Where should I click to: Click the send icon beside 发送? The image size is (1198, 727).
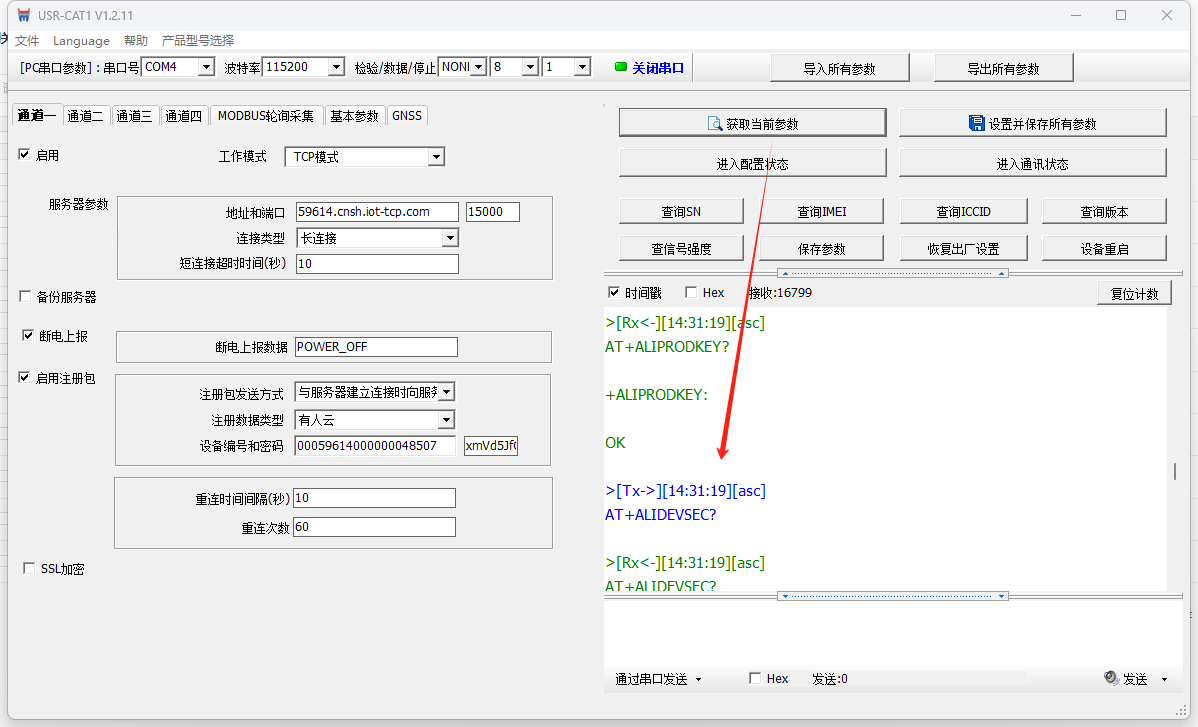pos(1111,677)
